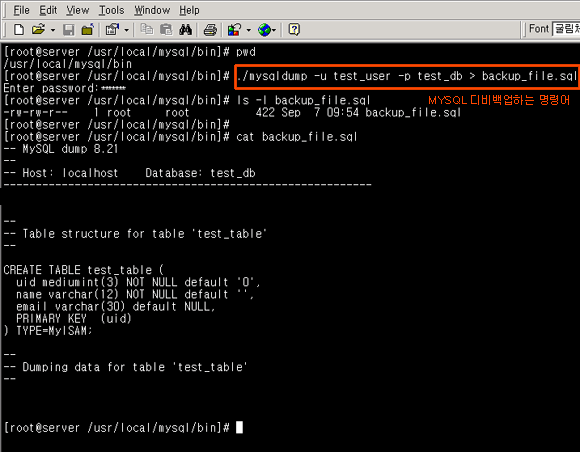Image resolution: width=580 pixels, height=452 pixels.
Task: Open the File menu
Action: (x=21, y=10)
